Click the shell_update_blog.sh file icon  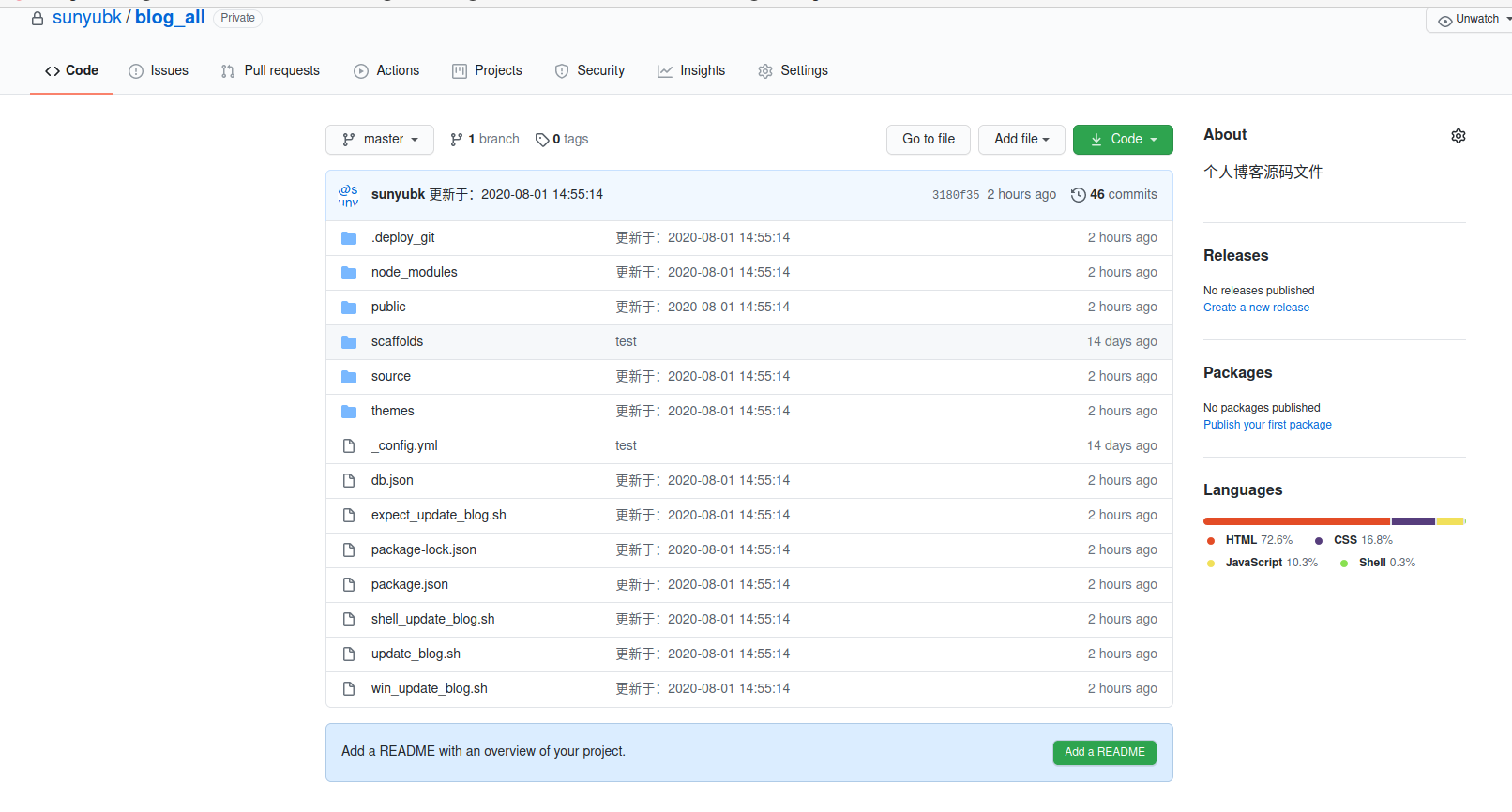click(349, 620)
